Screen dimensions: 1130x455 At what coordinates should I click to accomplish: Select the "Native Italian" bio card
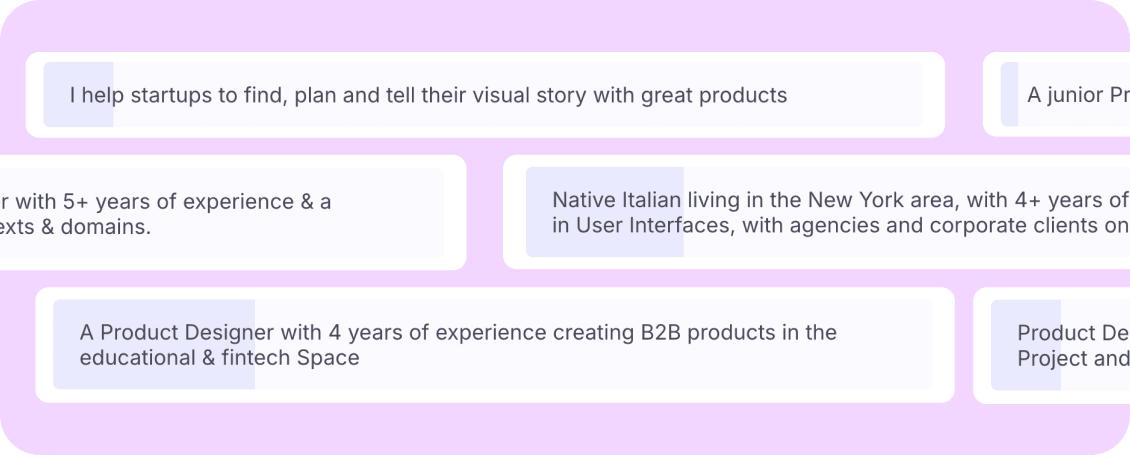tap(817, 212)
